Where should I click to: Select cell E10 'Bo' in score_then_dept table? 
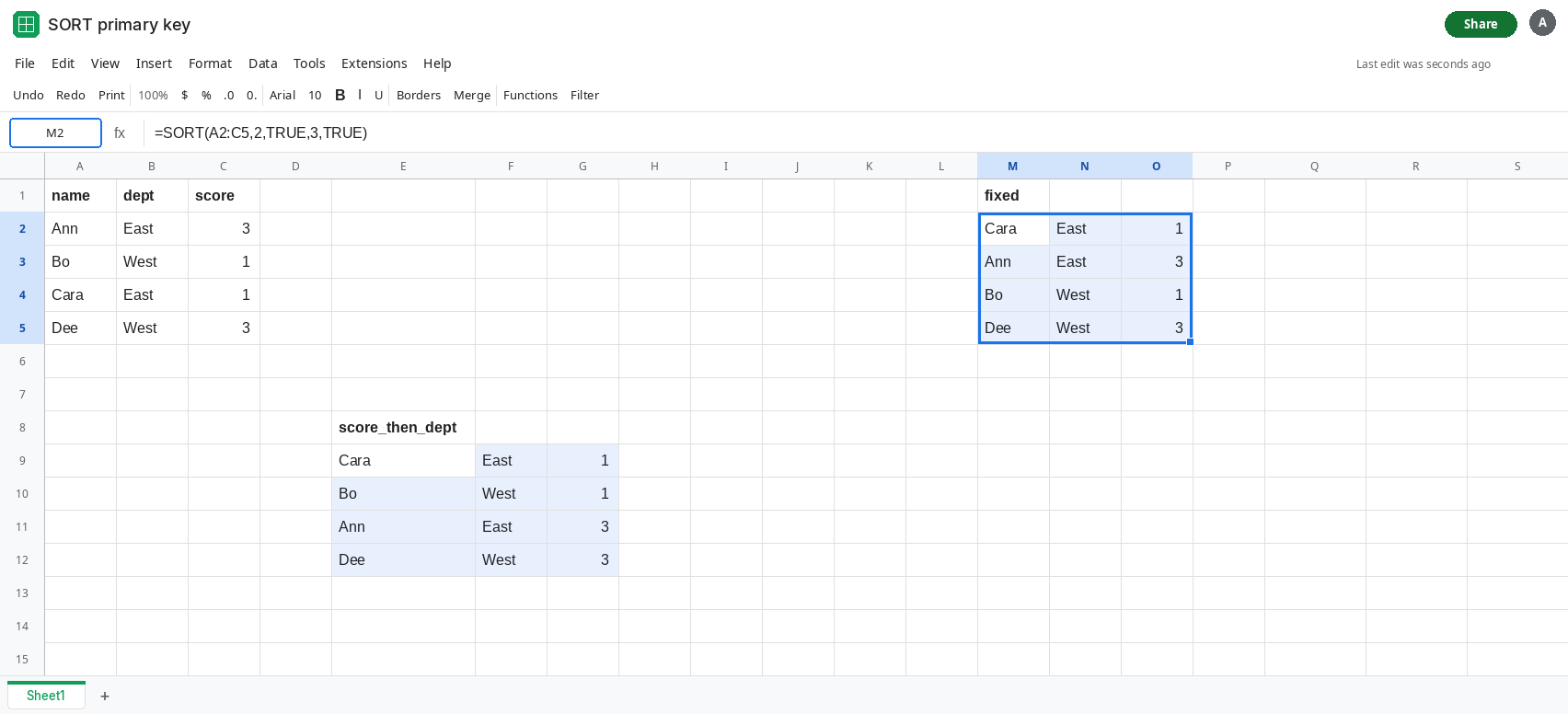click(403, 494)
